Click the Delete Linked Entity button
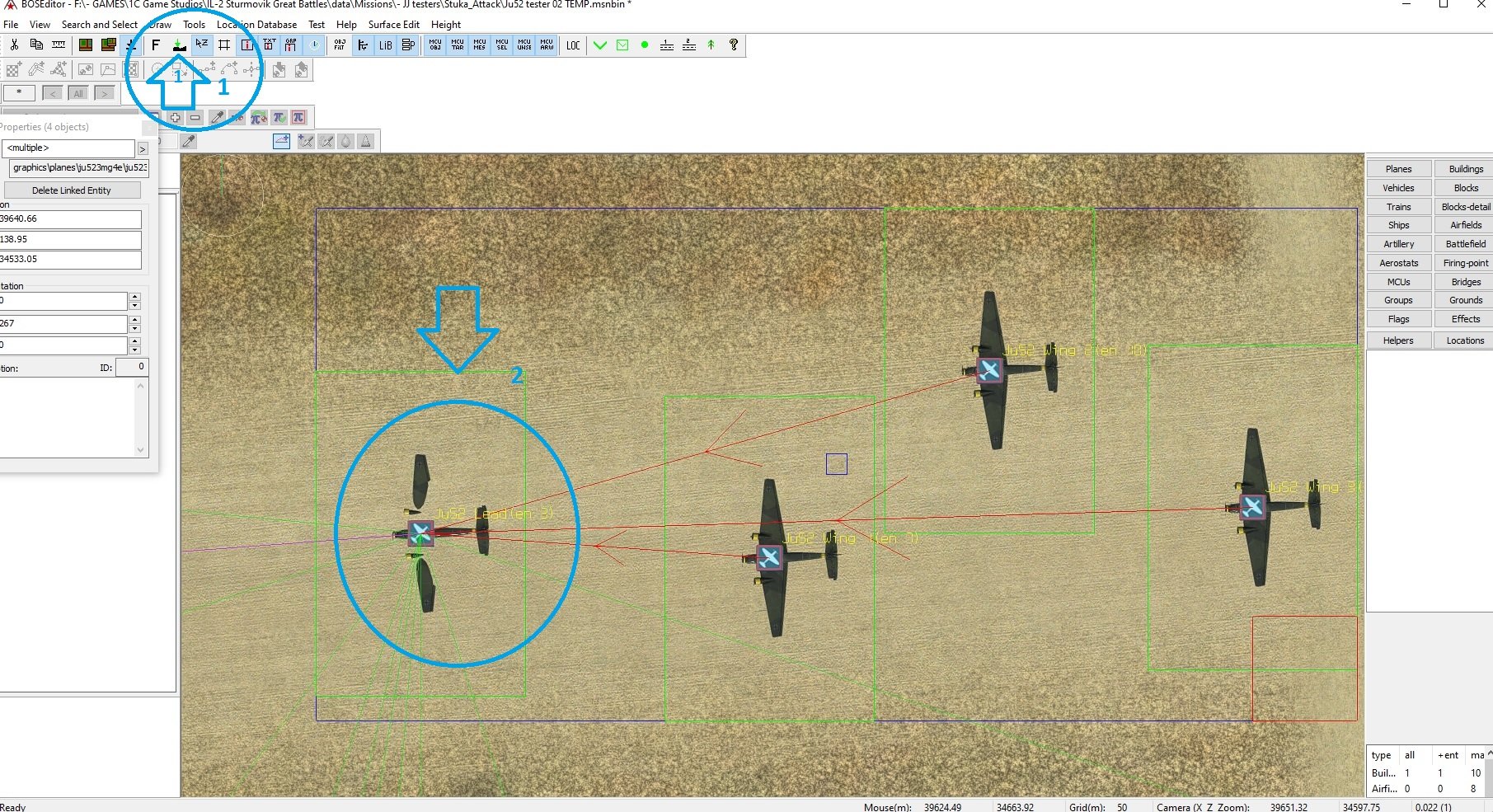1493x812 pixels. coord(72,190)
